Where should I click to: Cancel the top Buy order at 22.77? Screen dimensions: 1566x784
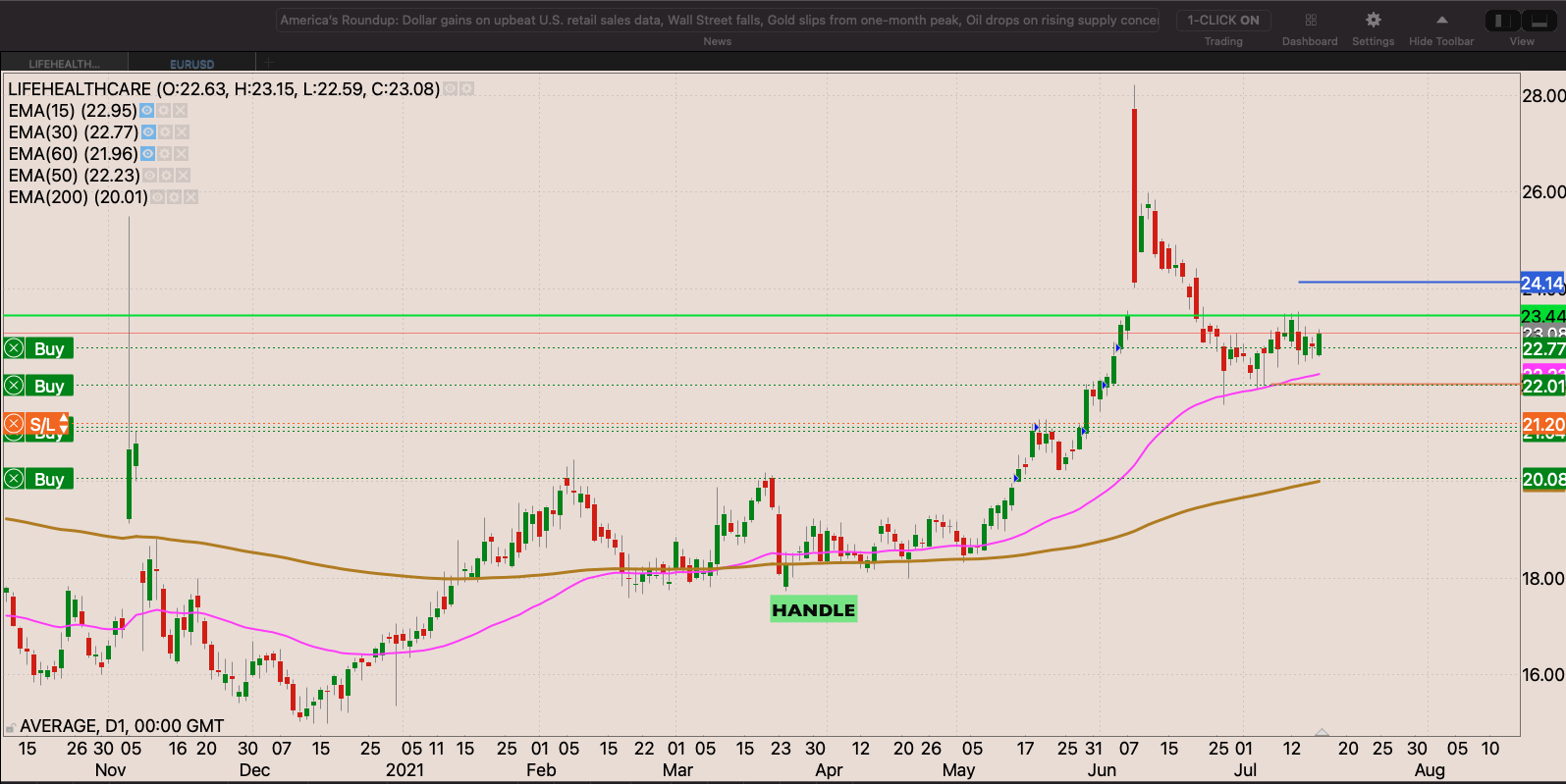(x=14, y=348)
